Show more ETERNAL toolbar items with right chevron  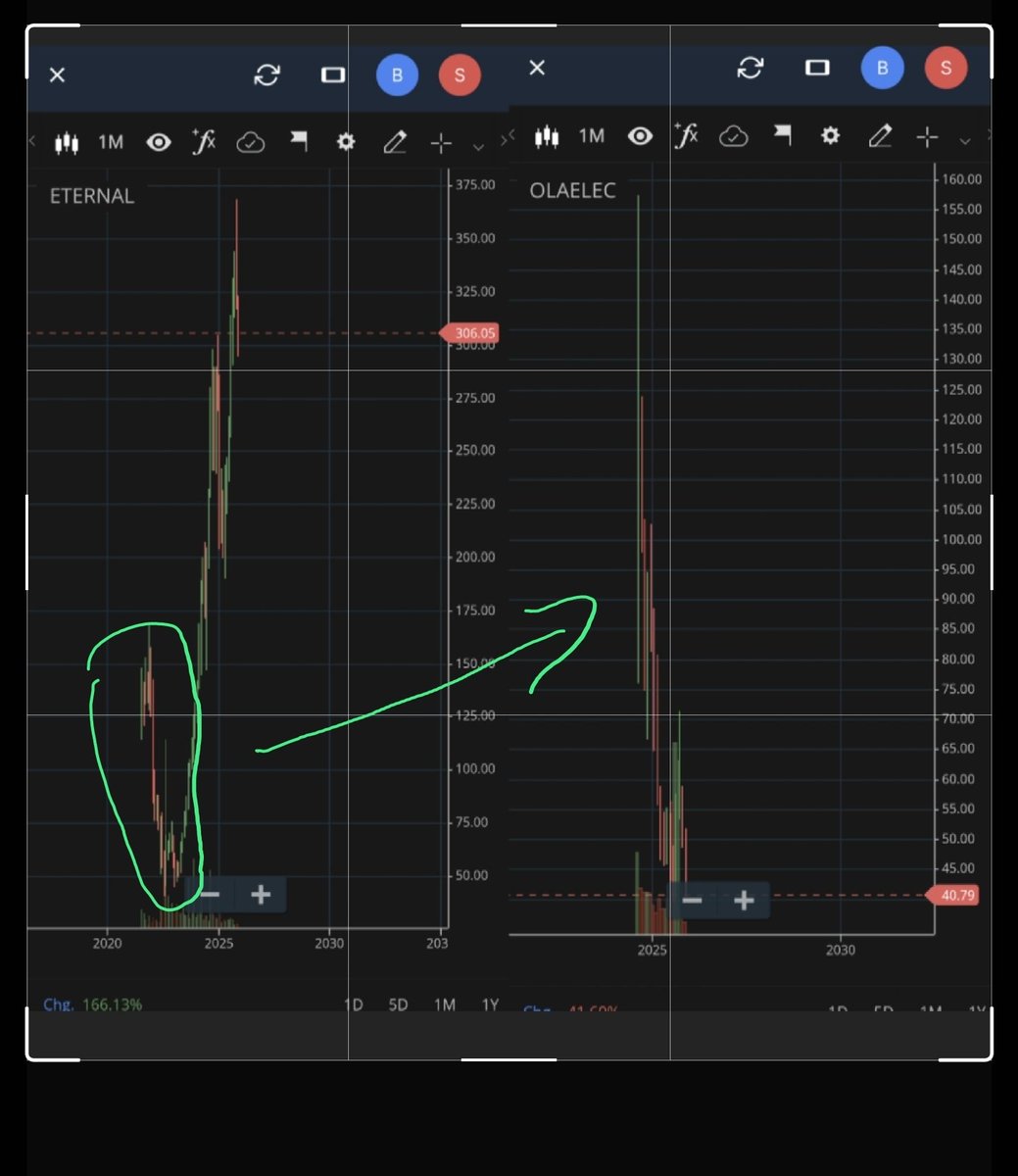504,142
